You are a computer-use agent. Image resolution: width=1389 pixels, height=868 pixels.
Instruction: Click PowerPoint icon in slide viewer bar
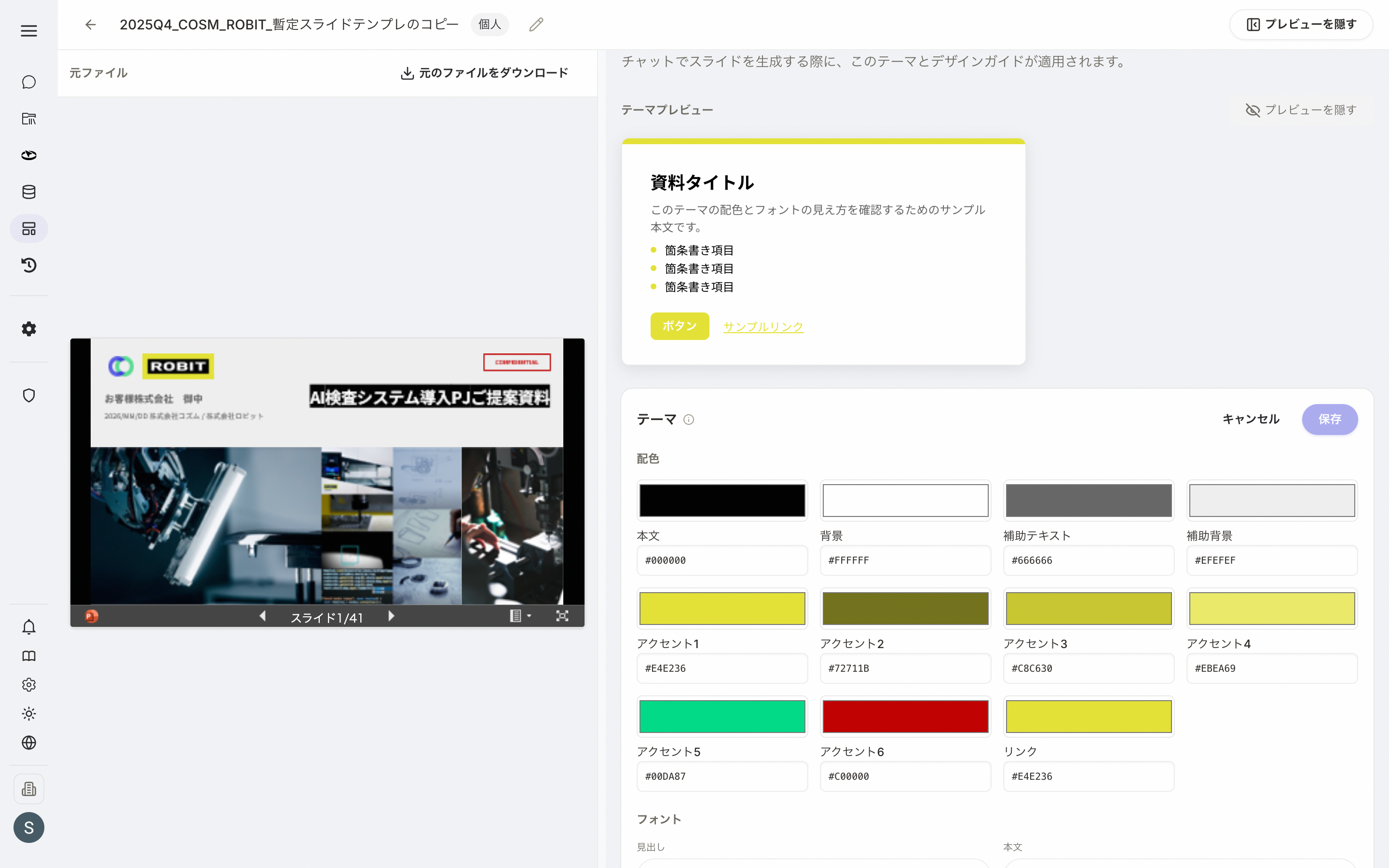pos(91,617)
